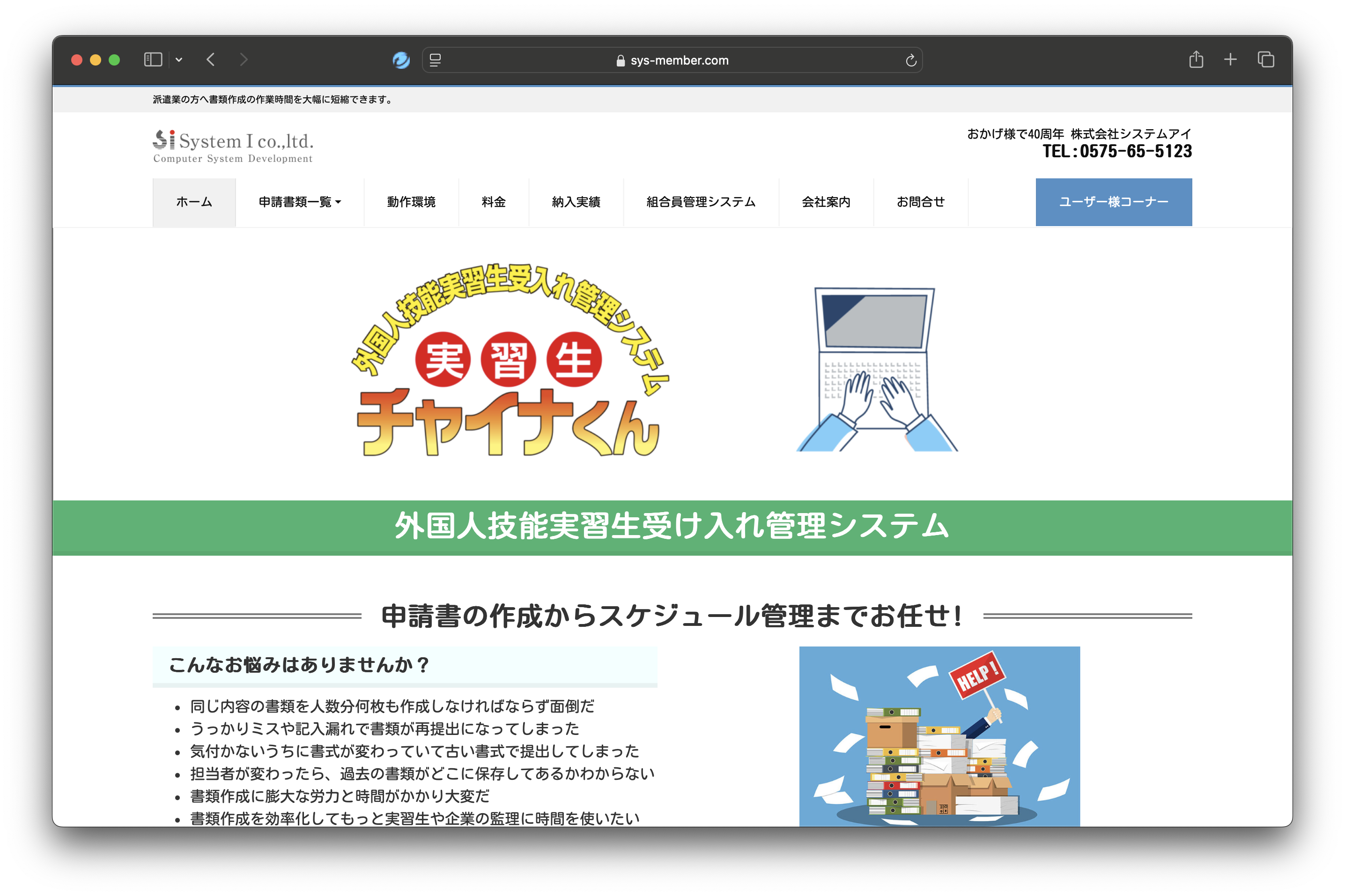This screenshot has height=896, width=1345.
Task: Click bullet 気付かないうちに書式が変わっていて
Action: pyautogui.click(x=414, y=751)
